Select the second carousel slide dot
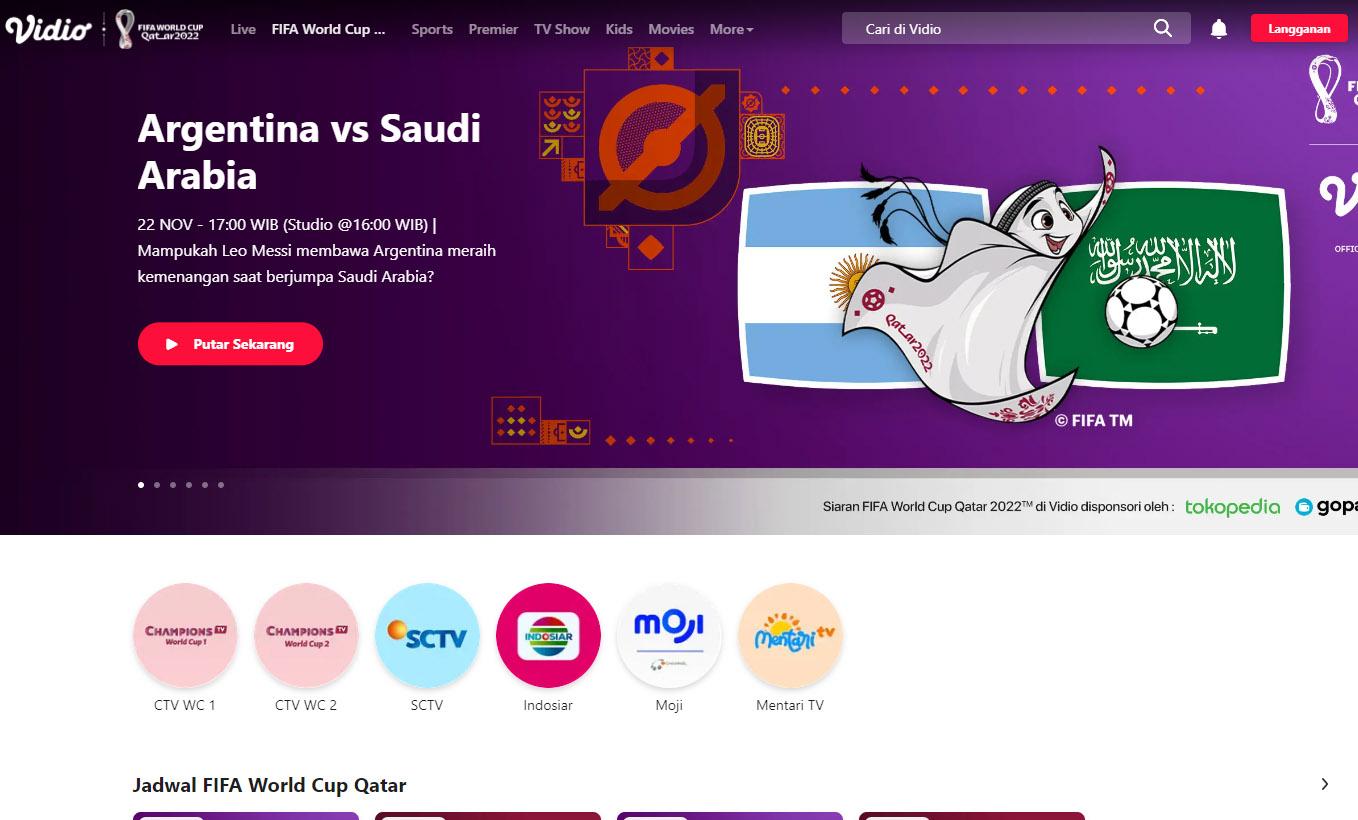Screen dimensions: 1358x820 pyautogui.click(x=157, y=485)
